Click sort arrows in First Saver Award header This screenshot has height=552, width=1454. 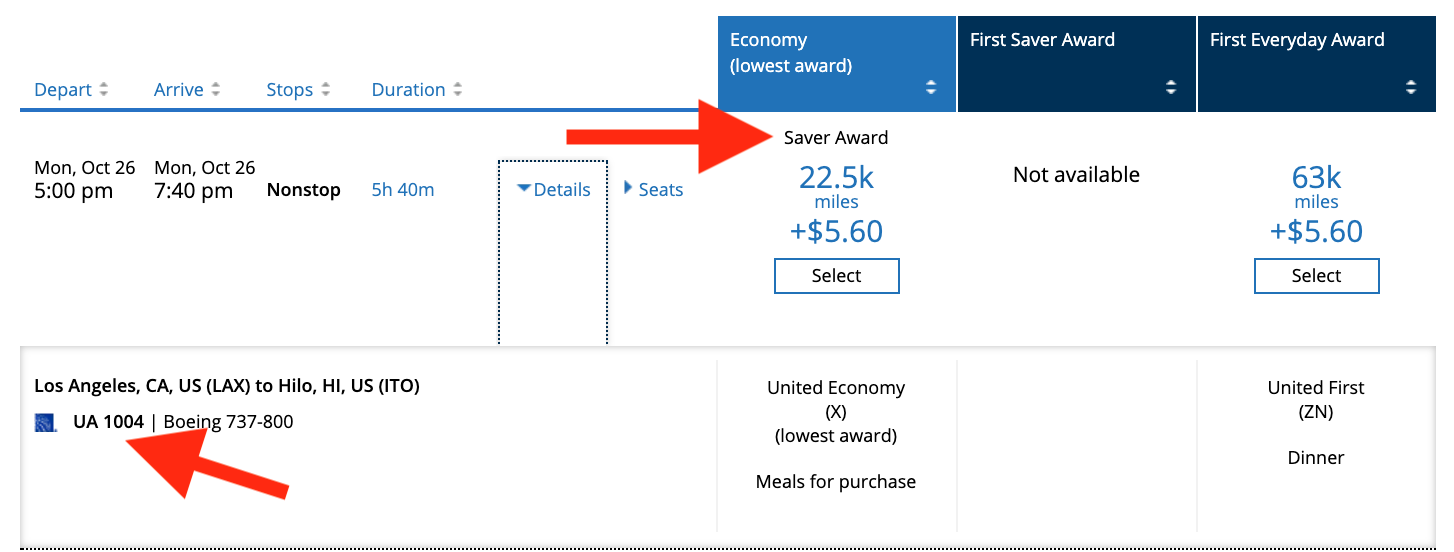click(x=1171, y=87)
